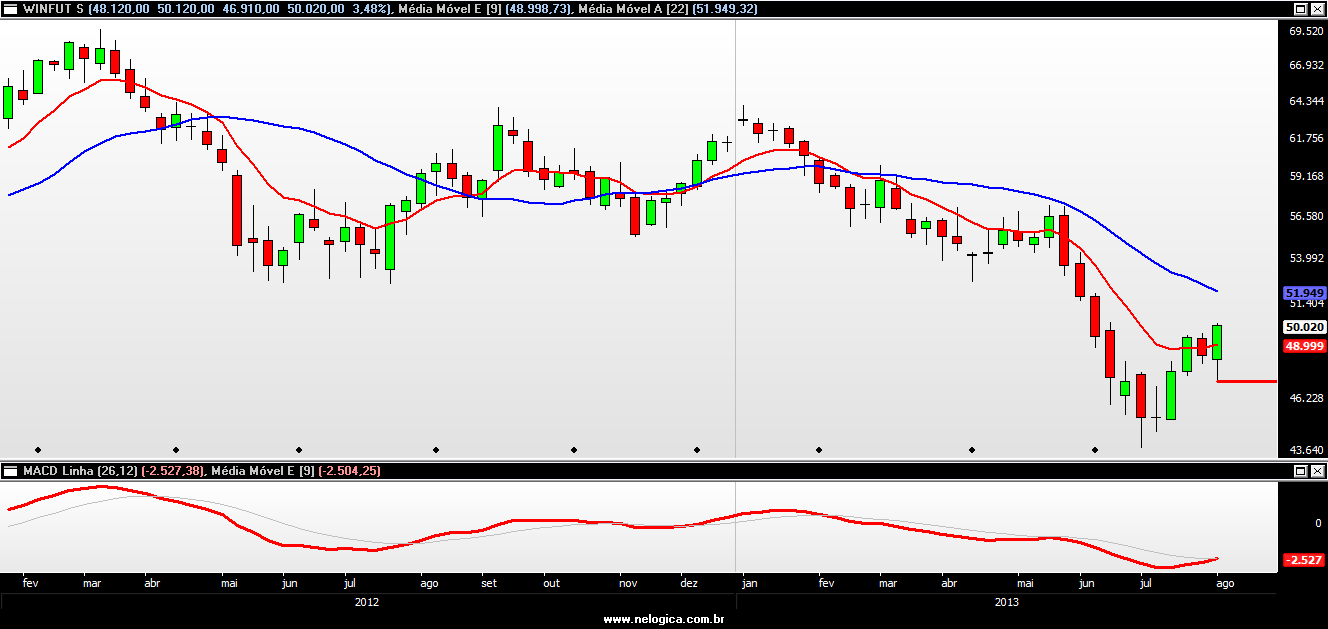Screen dimensions: 1328x629
Task: Click the 64.344 price axis label
Action: (x=1306, y=101)
